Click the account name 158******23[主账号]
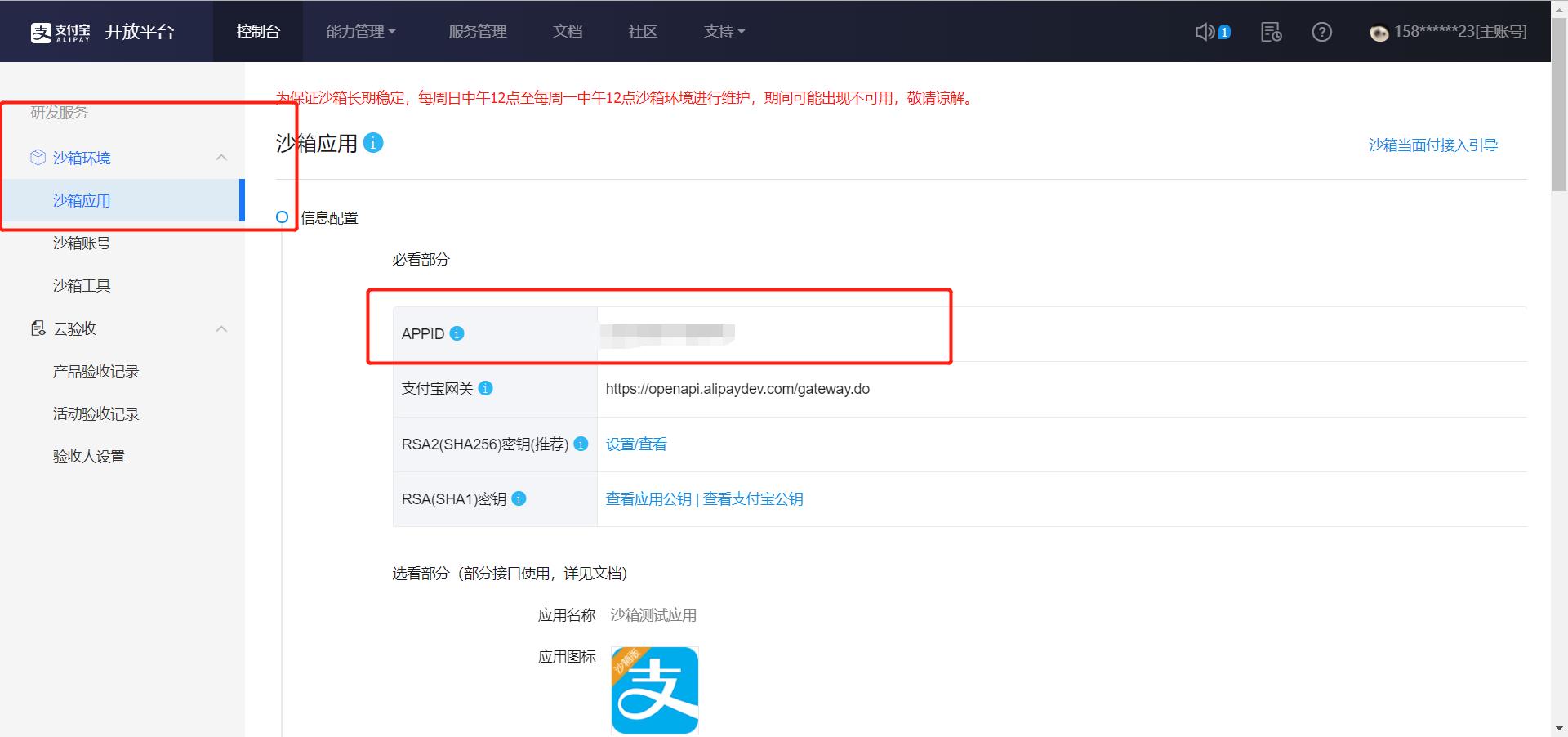Image resolution: width=1568 pixels, height=737 pixels. pyautogui.click(x=1460, y=32)
